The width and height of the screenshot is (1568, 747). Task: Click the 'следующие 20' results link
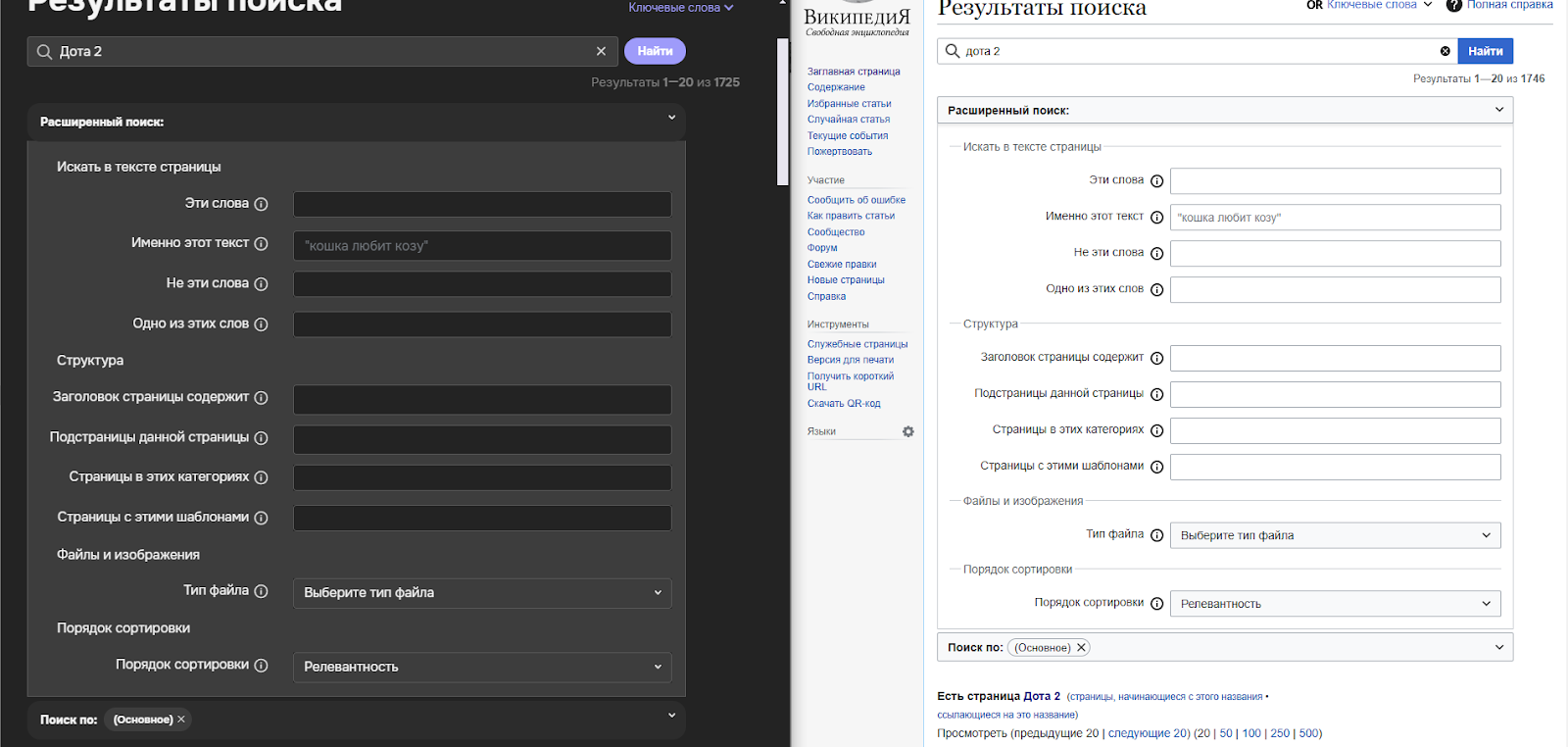click(x=1149, y=733)
